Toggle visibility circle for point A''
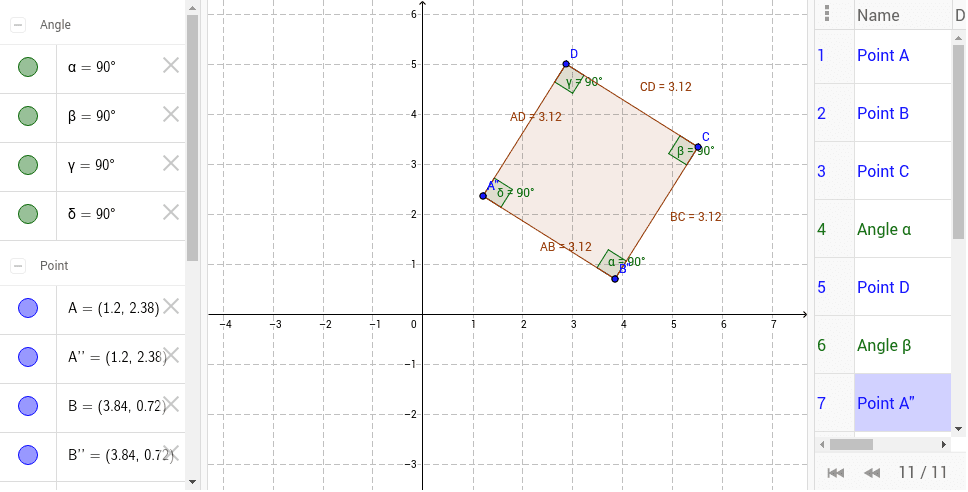This screenshot has width=968, height=492. point(28,357)
